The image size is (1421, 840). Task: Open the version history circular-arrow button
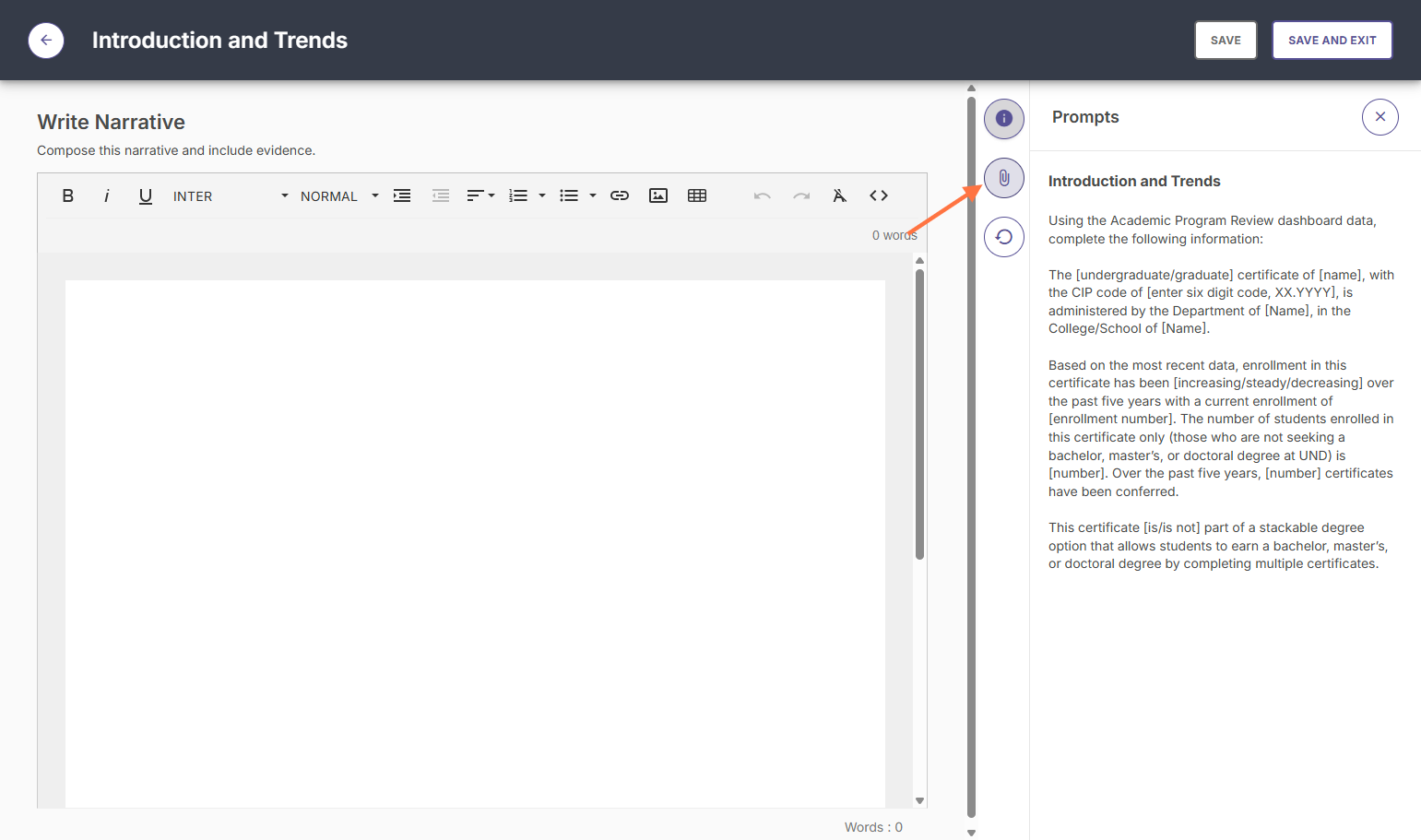pyautogui.click(x=1004, y=237)
